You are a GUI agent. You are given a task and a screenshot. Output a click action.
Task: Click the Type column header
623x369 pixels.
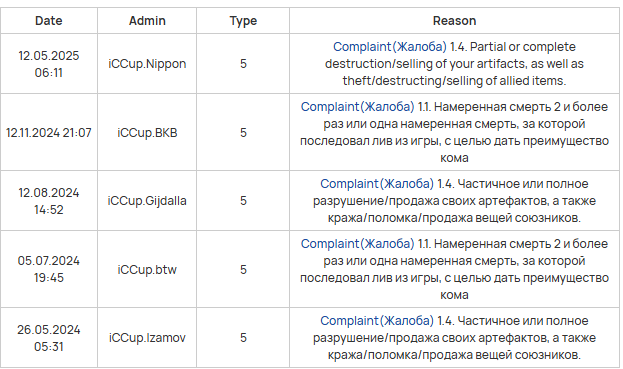(x=243, y=21)
